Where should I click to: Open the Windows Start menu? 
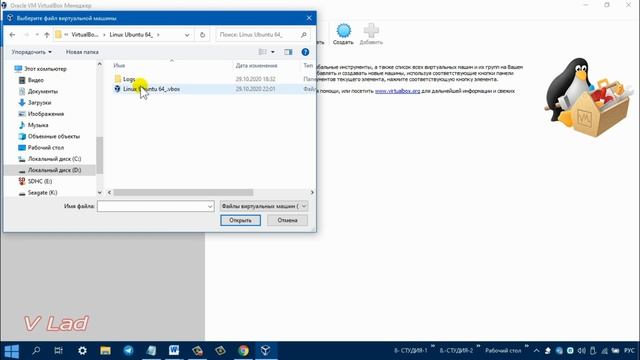[x=11, y=351]
